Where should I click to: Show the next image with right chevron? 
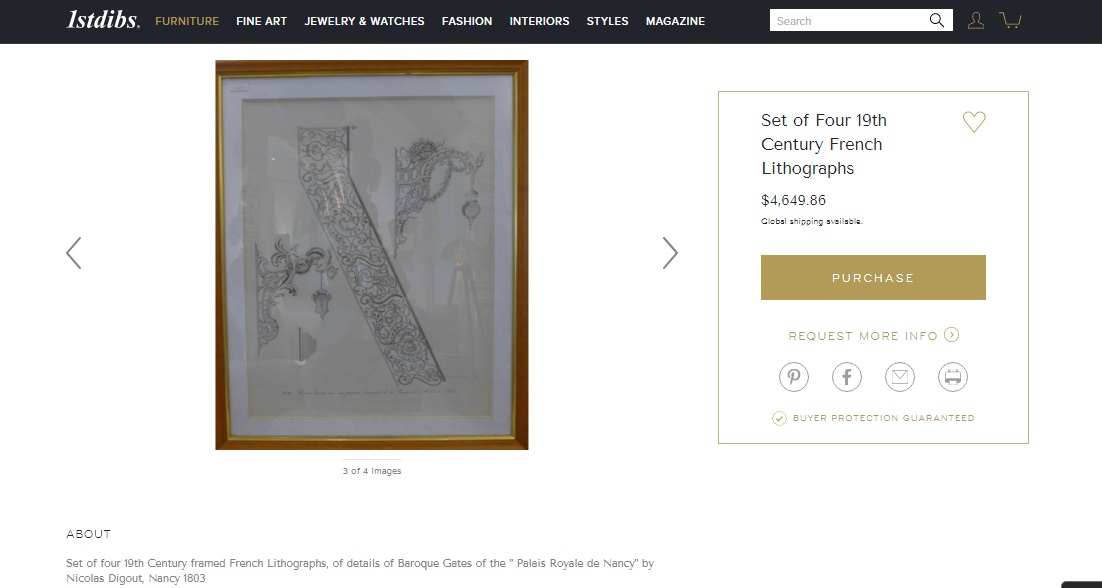(670, 253)
